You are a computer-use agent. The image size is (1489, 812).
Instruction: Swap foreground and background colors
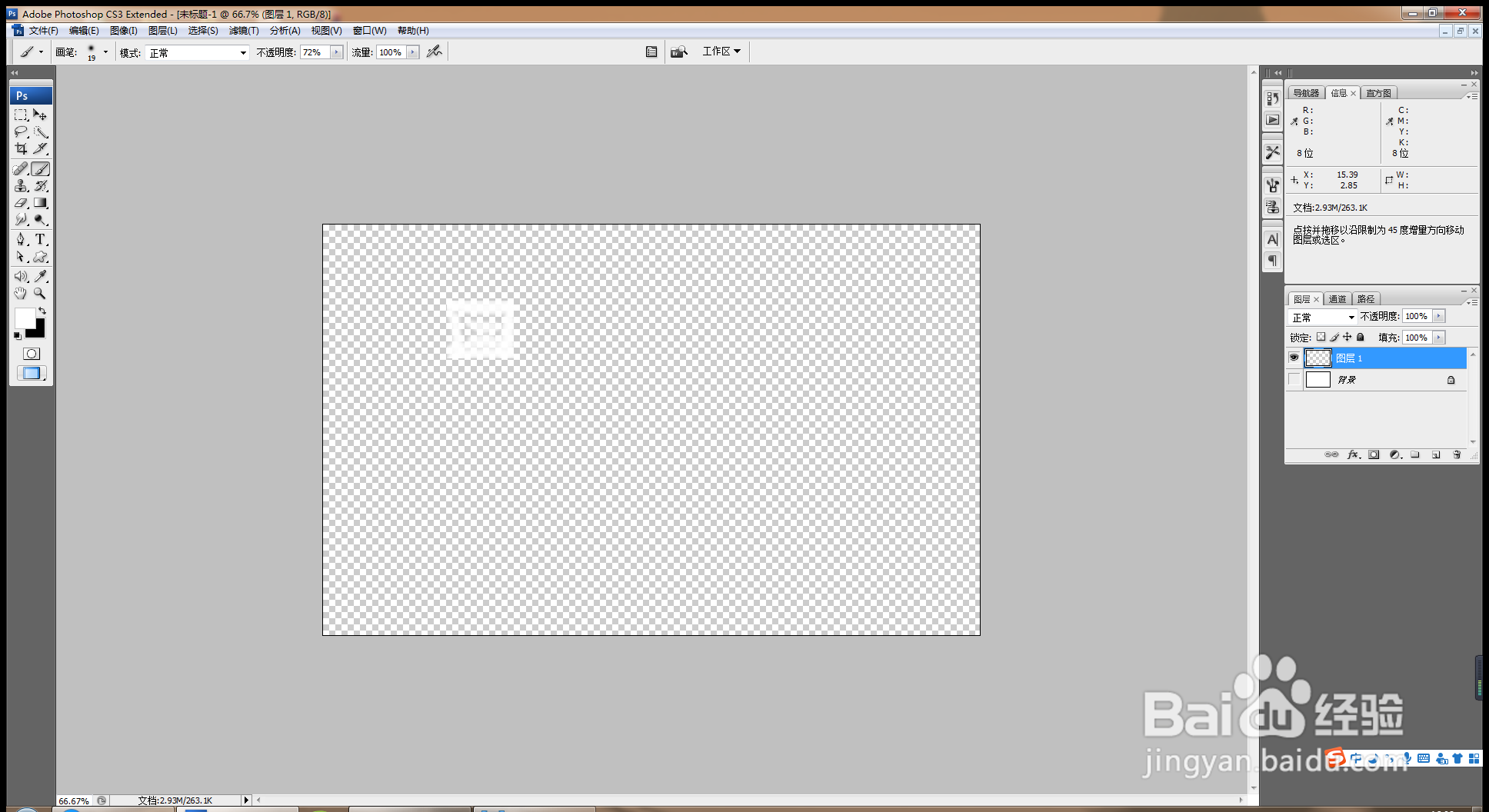42,311
